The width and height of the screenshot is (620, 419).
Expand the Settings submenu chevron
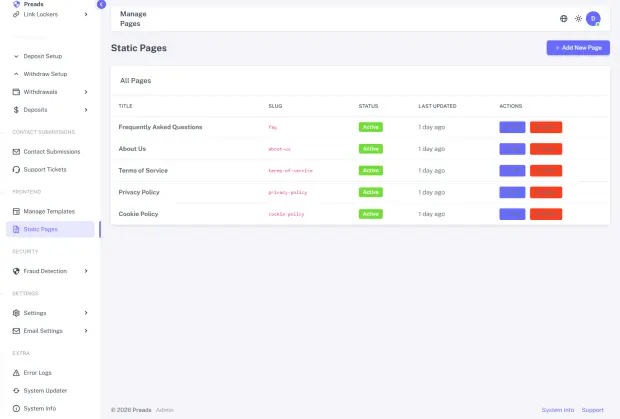coord(86,313)
